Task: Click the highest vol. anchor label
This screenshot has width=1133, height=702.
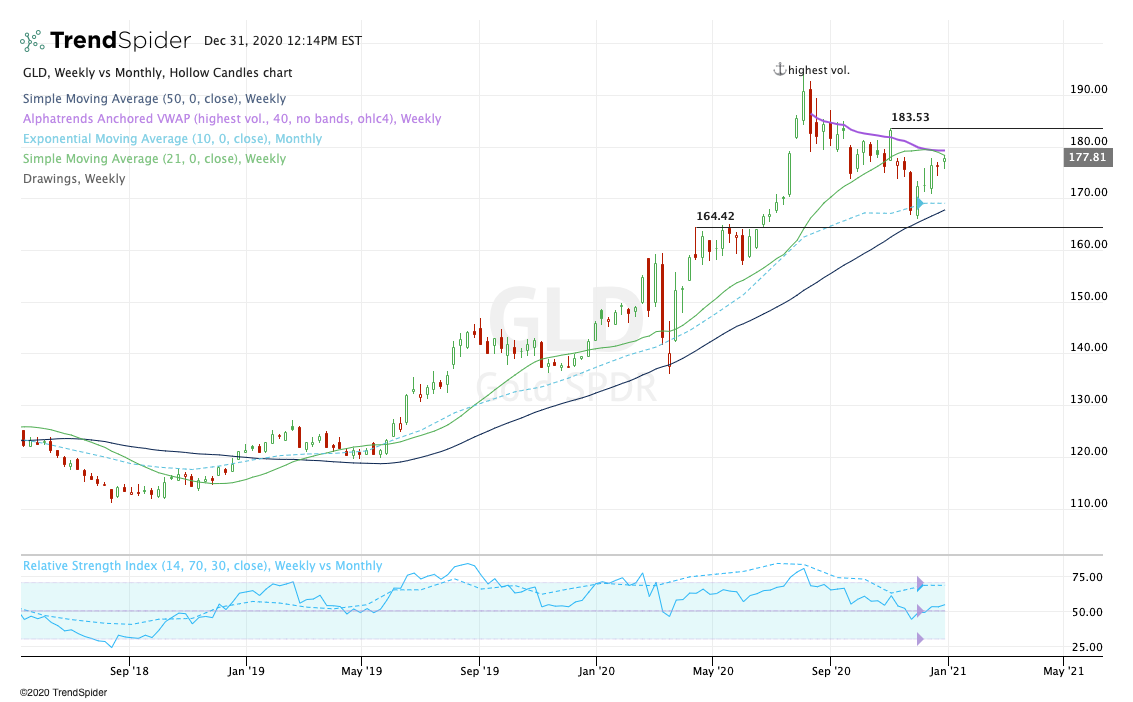Action: (819, 71)
